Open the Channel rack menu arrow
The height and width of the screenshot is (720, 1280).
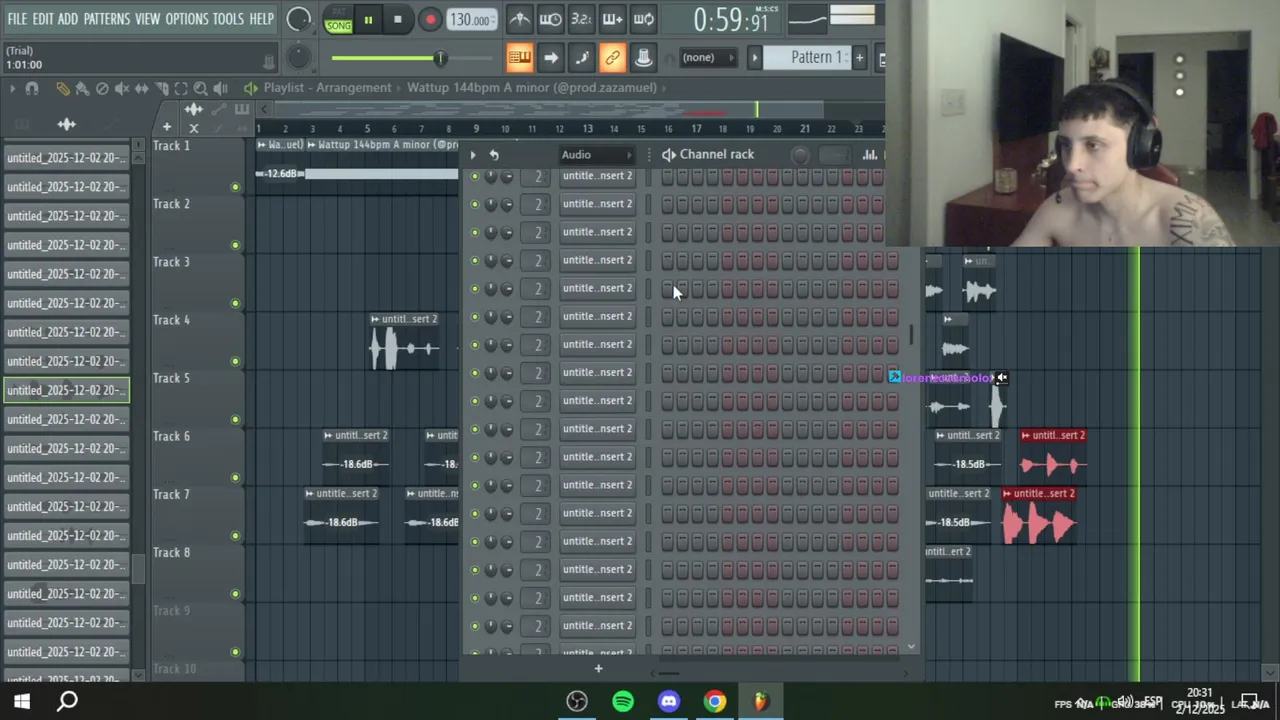pyautogui.click(x=473, y=155)
